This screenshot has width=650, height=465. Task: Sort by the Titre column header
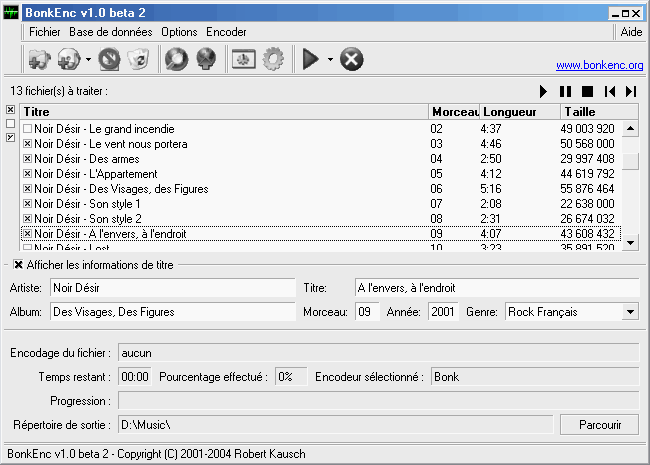(224, 112)
